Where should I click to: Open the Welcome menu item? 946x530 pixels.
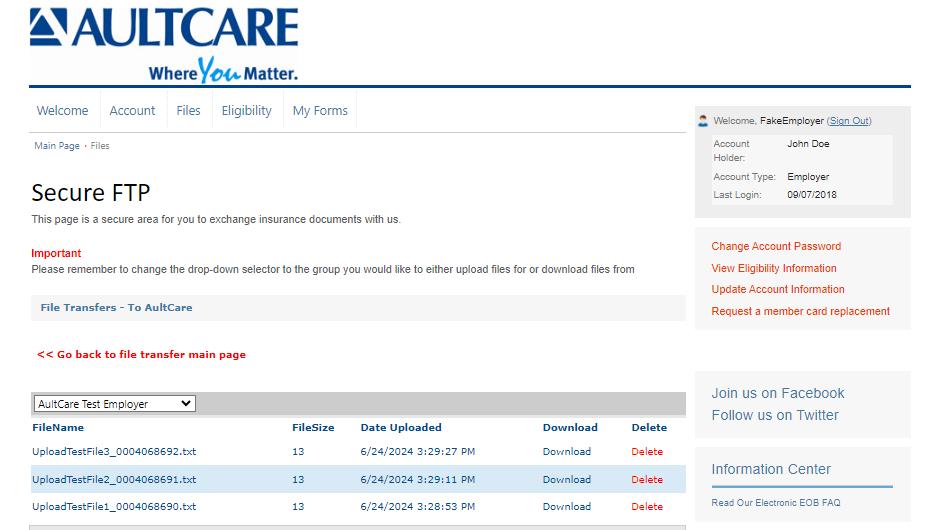tap(62, 110)
